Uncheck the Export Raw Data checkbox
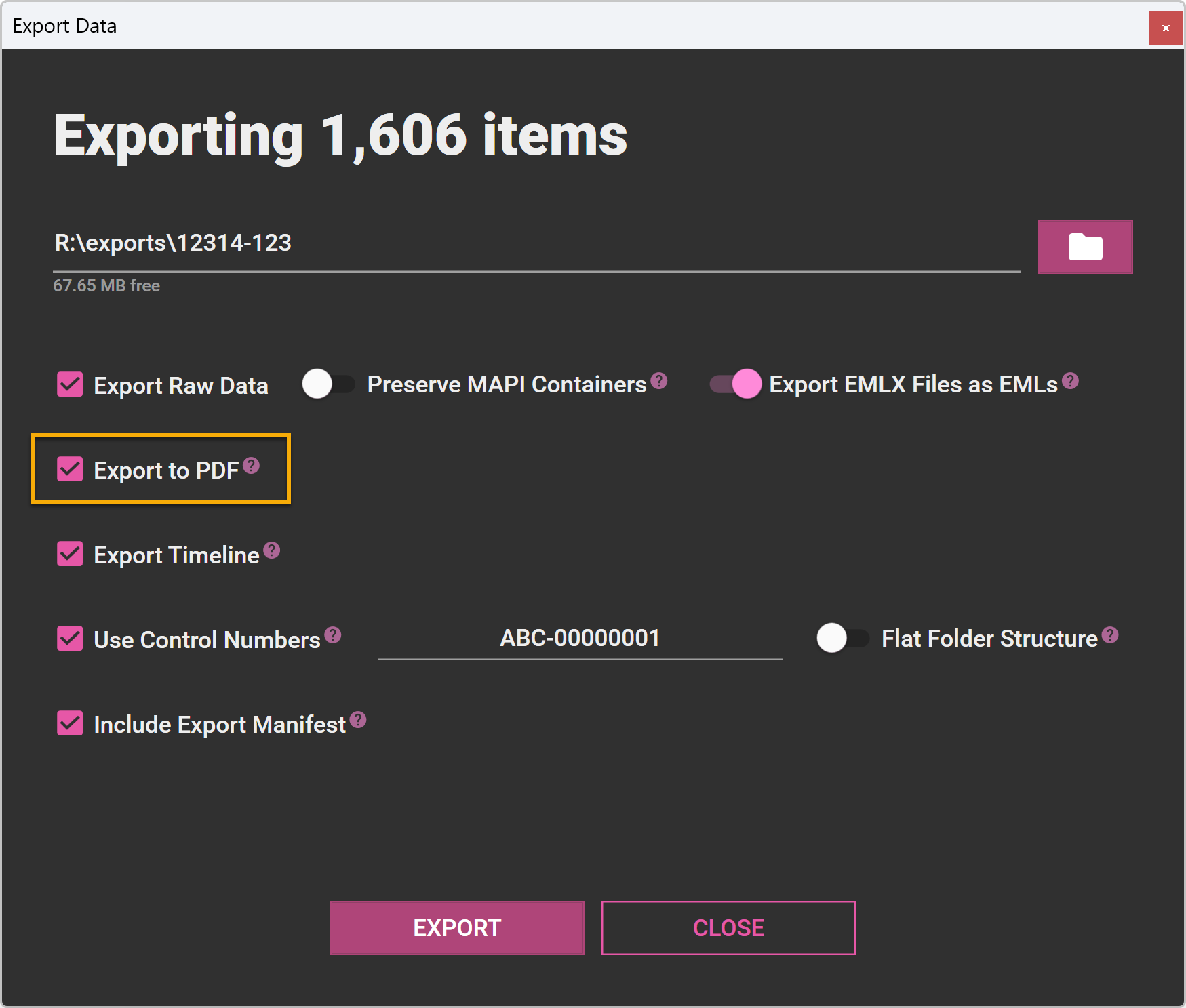This screenshot has height=1008, width=1186. coord(70,384)
